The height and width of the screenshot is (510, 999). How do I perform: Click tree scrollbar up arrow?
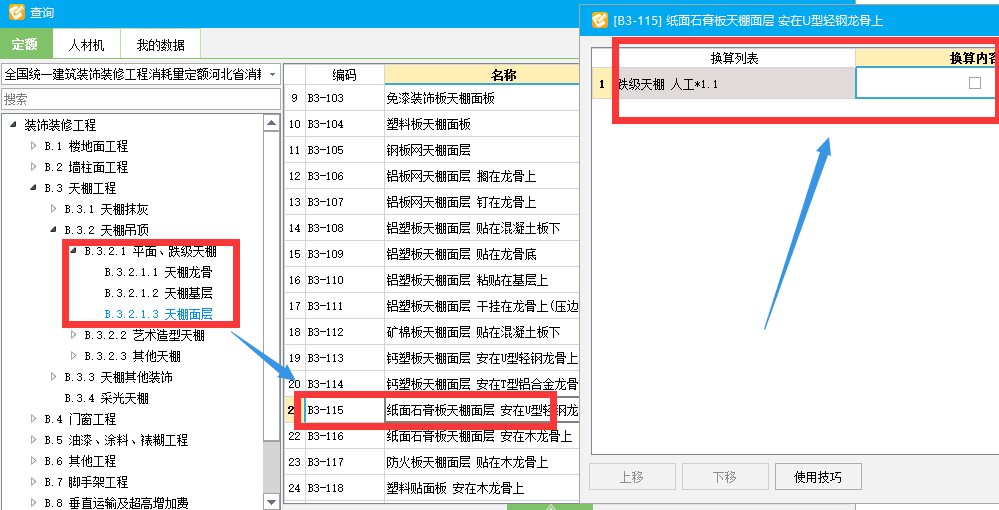click(x=271, y=123)
